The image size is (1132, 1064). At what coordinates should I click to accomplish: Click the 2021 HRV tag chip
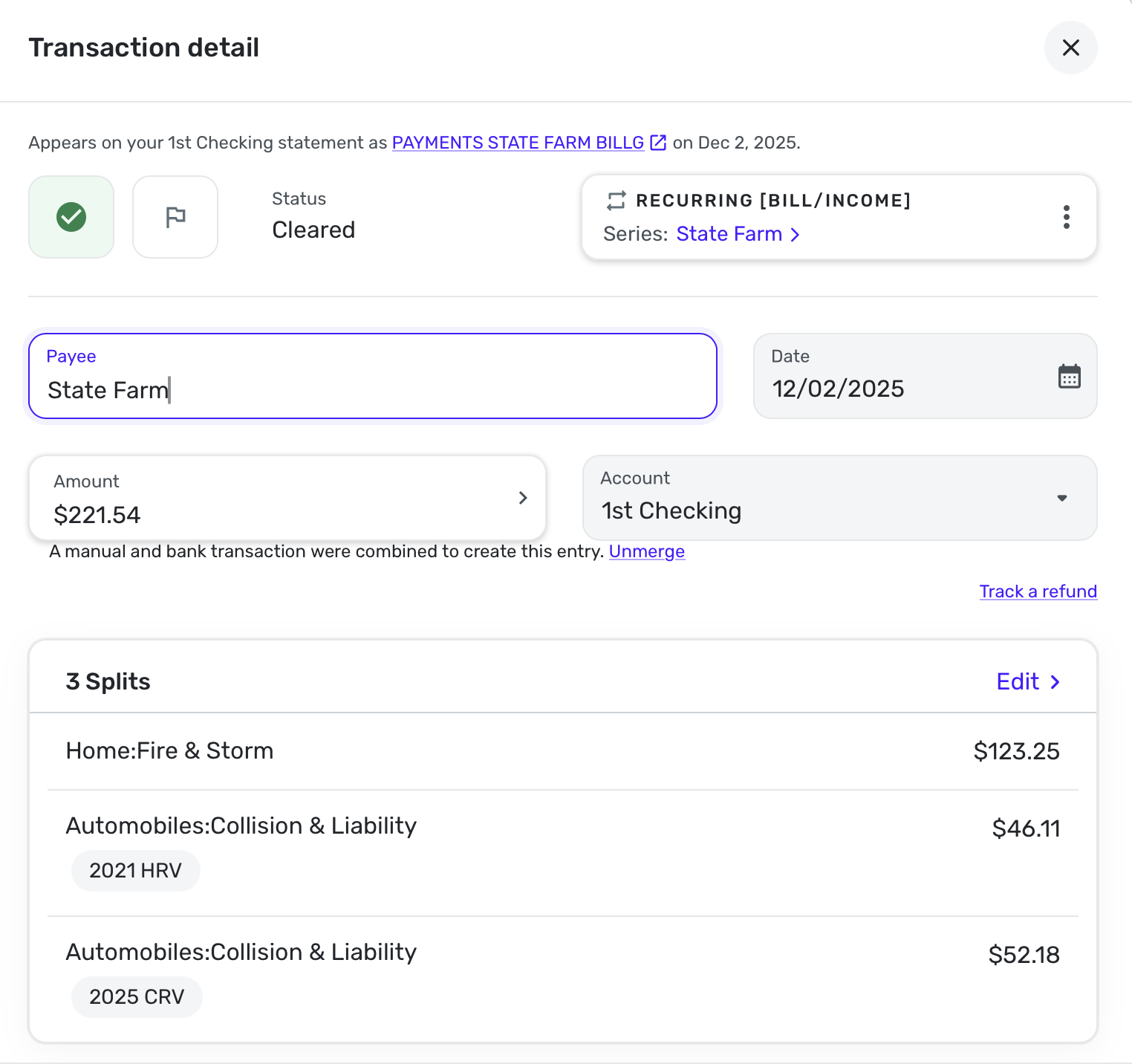(x=135, y=870)
